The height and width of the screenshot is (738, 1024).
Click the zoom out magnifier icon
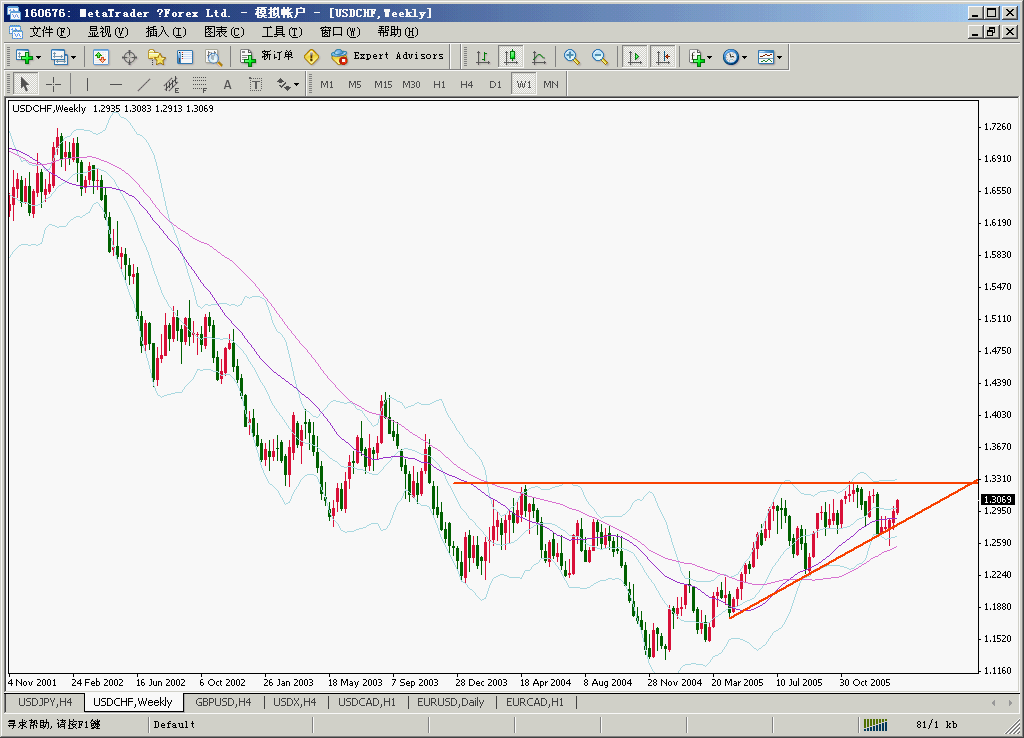(x=600, y=57)
